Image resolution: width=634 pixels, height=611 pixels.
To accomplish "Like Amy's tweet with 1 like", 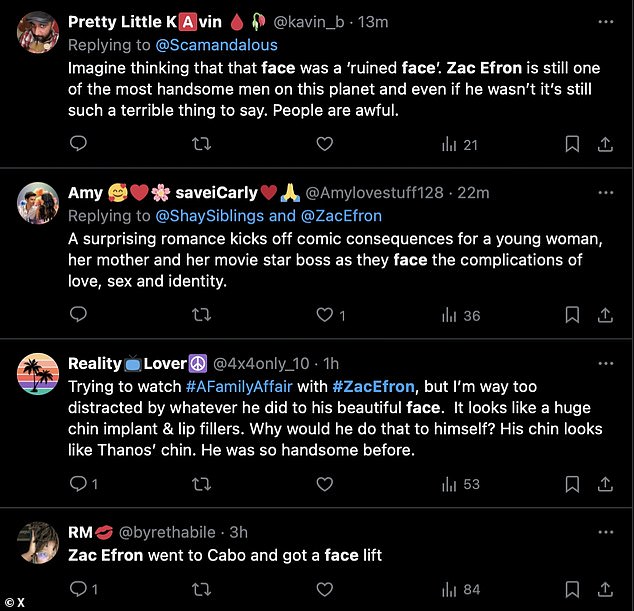I will pos(330,315).
